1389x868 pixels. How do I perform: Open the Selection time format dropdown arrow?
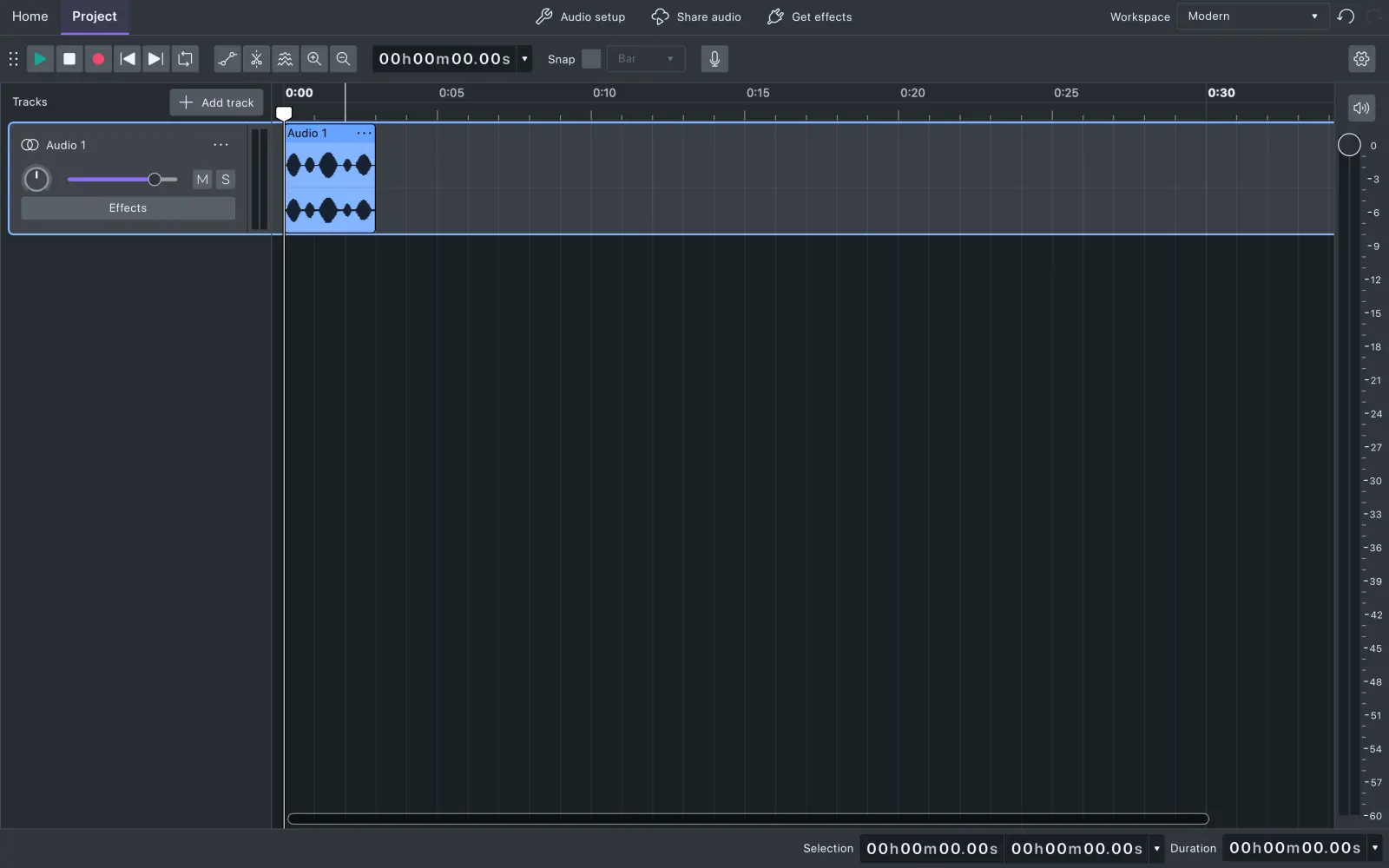[1156, 848]
